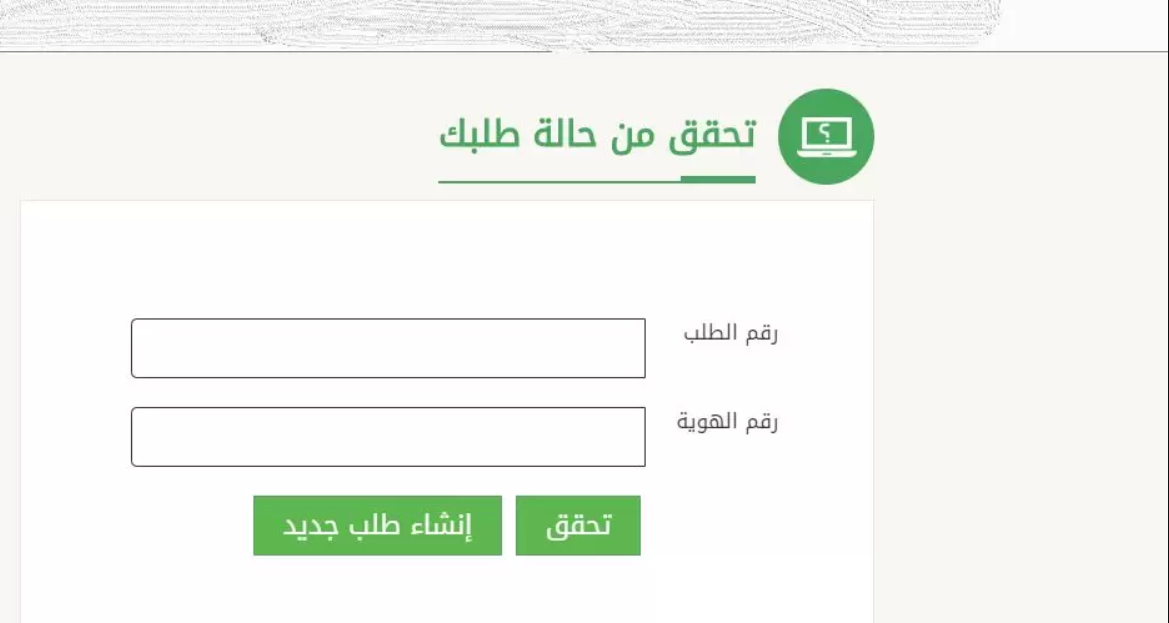Click the question mark inside the laptop icon
Screen dimensions: 1169x623
click(826, 131)
